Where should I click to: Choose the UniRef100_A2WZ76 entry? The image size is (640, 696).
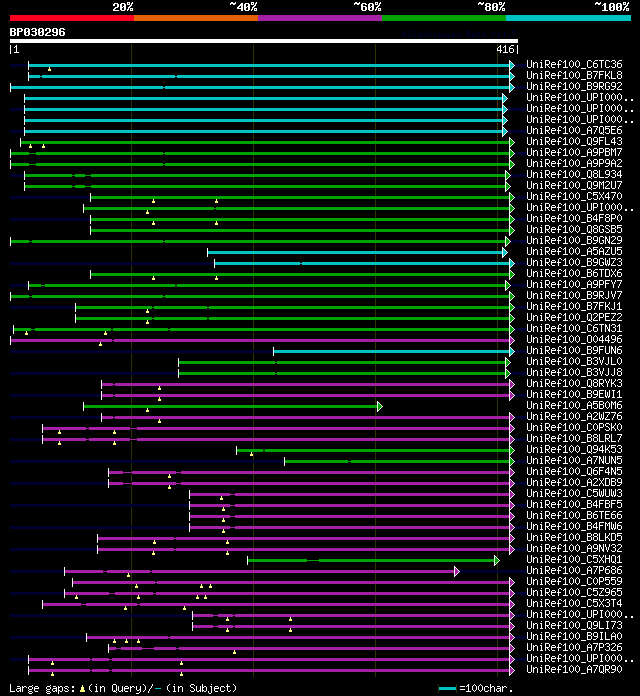tap(574, 416)
